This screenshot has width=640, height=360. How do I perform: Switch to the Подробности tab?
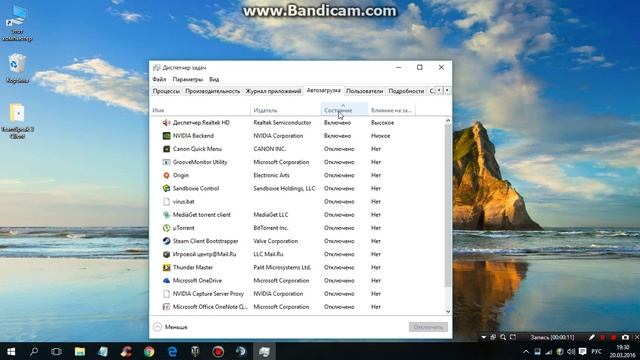click(406, 91)
